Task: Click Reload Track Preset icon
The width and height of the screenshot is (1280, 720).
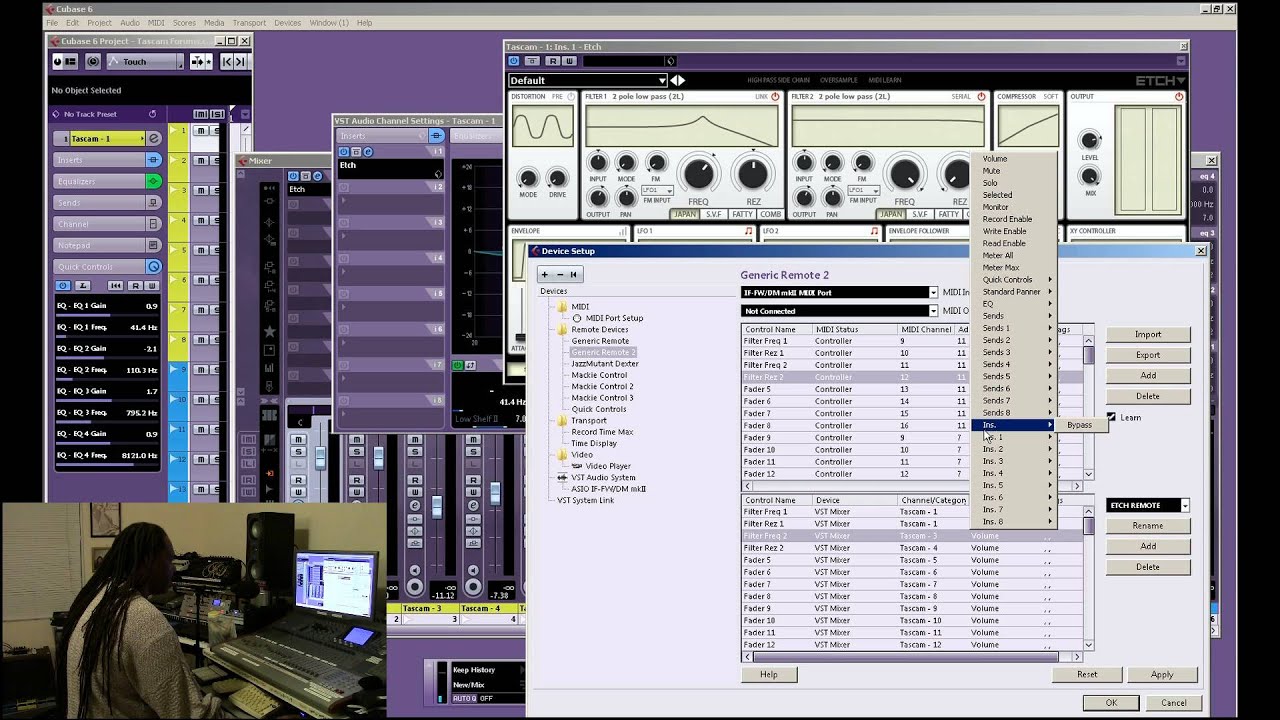Action: [152, 114]
